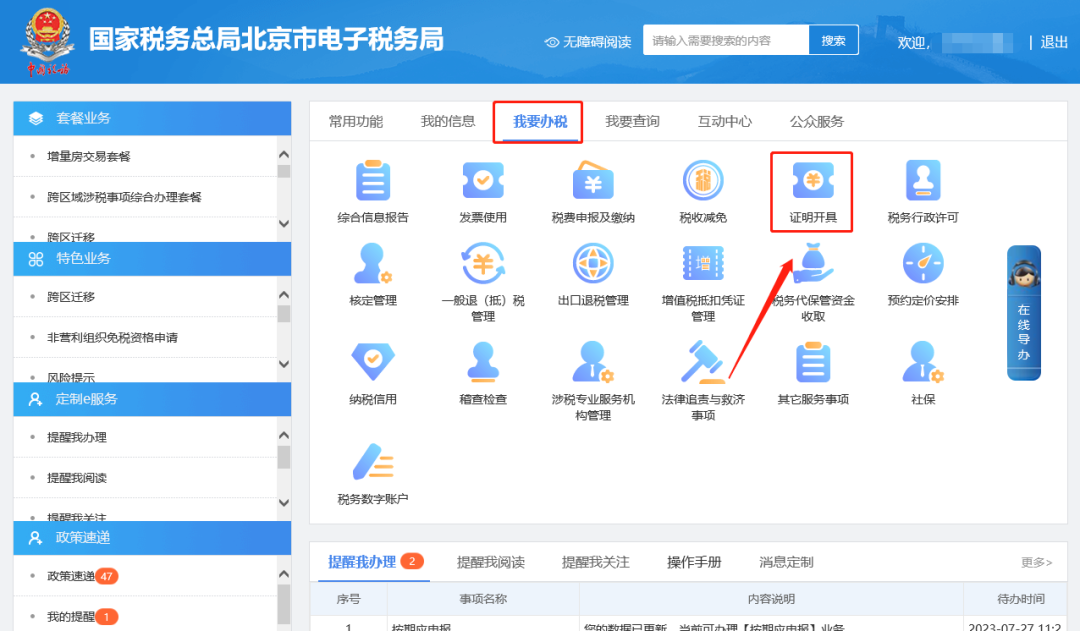Click the 特色业务 list scrollbar thumb
This screenshot has height=631, width=1080.
point(284,313)
